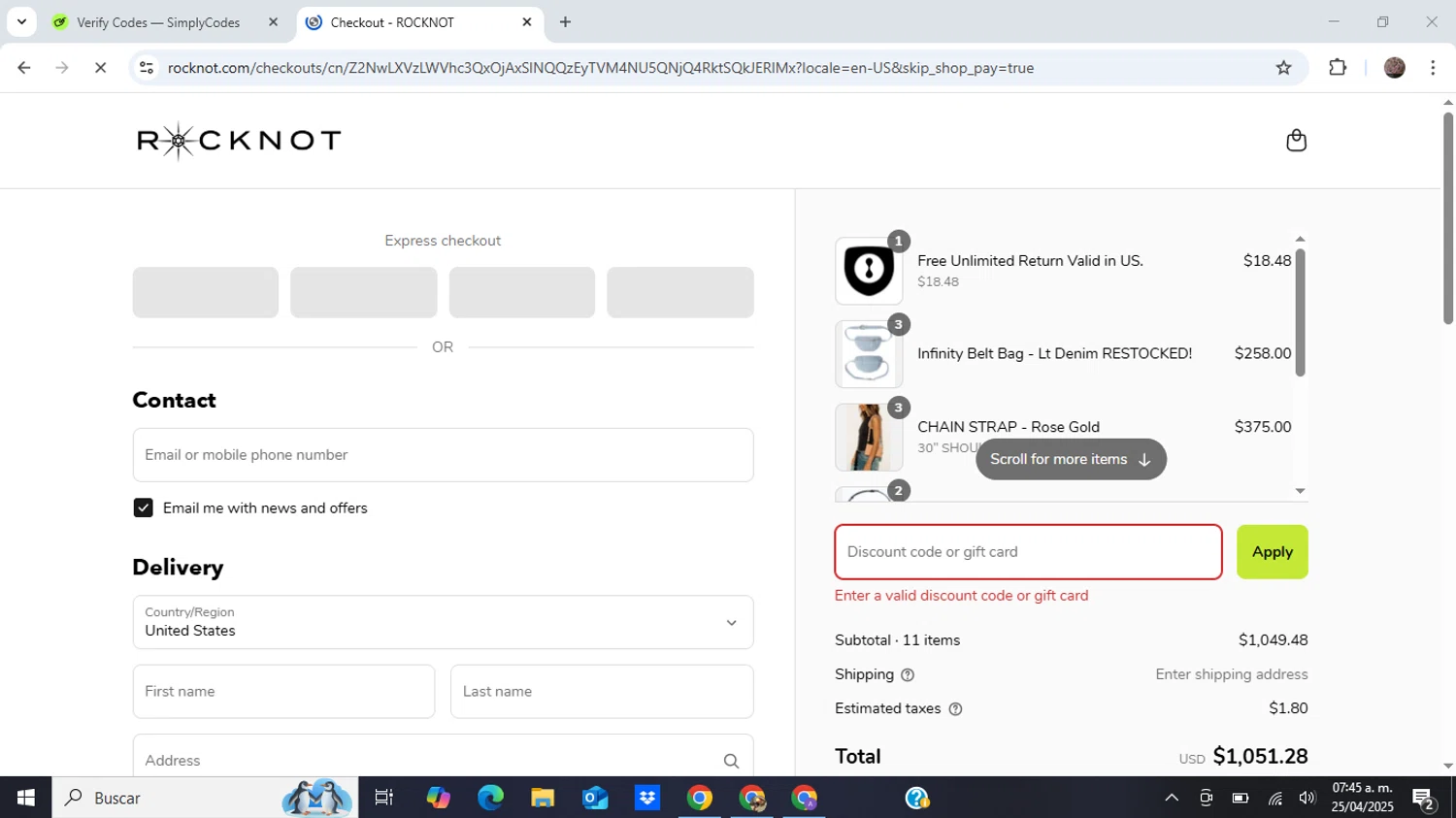
Task: Open the Get Help question mark app
Action: point(916,798)
